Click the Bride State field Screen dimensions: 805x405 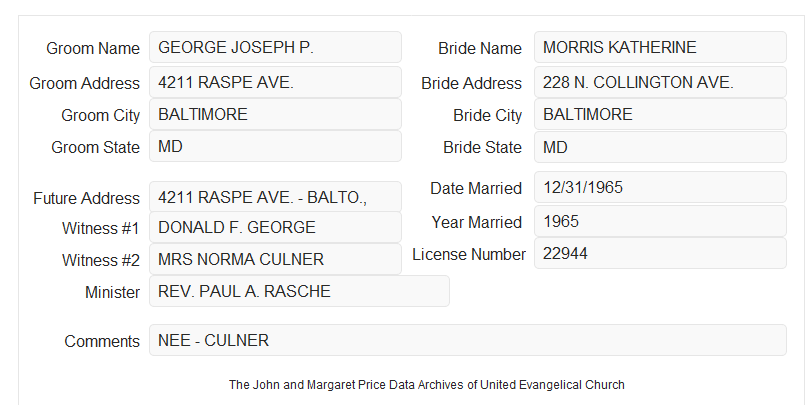click(x=660, y=147)
